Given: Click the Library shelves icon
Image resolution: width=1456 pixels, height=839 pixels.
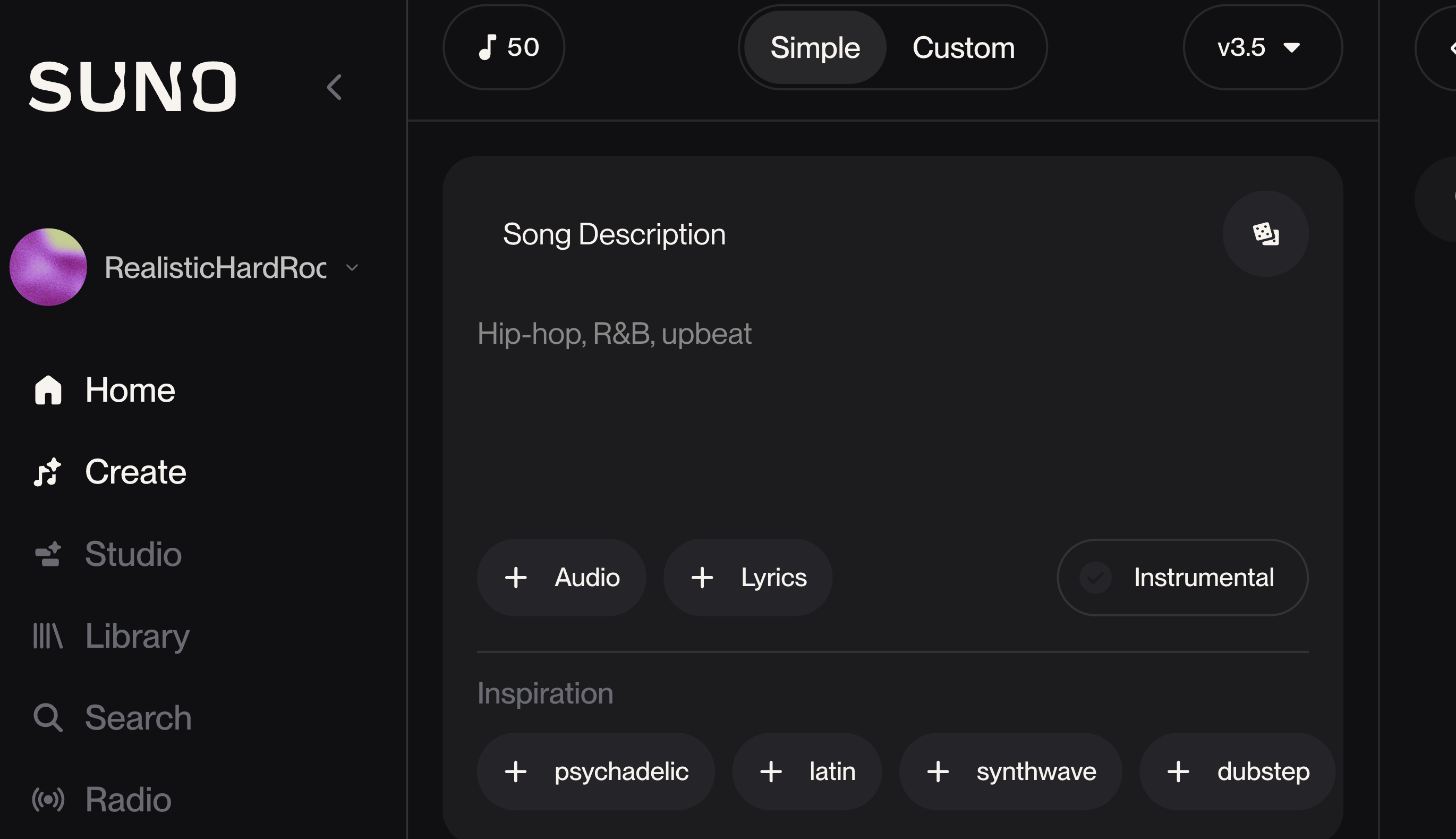Looking at the screenshot, I should point(47,635).
